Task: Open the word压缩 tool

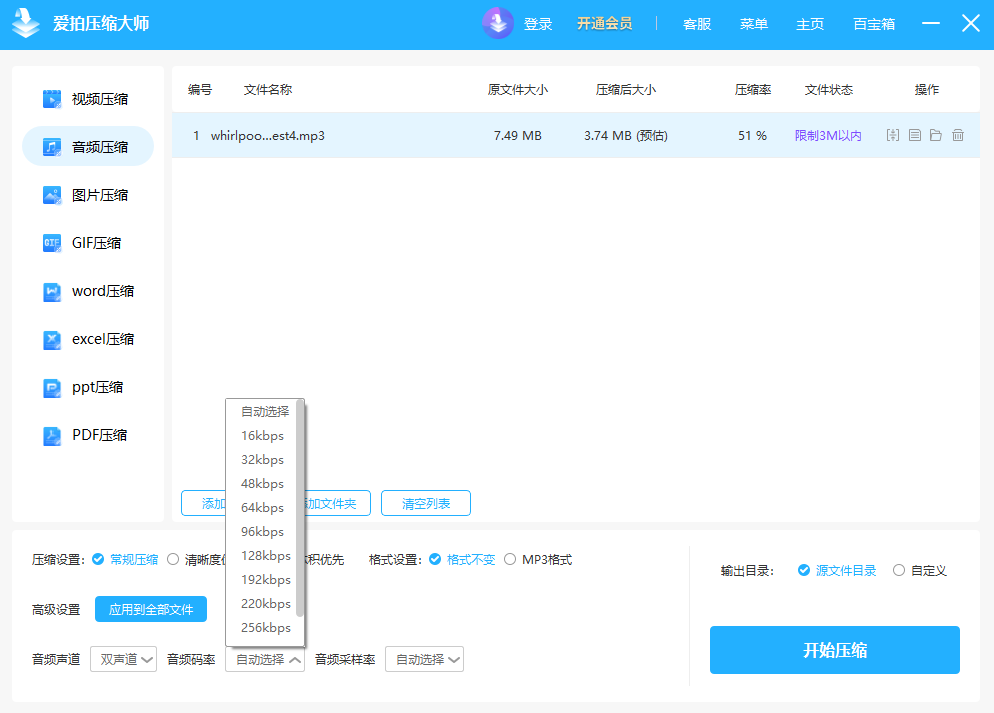Action: click(89, 291)
